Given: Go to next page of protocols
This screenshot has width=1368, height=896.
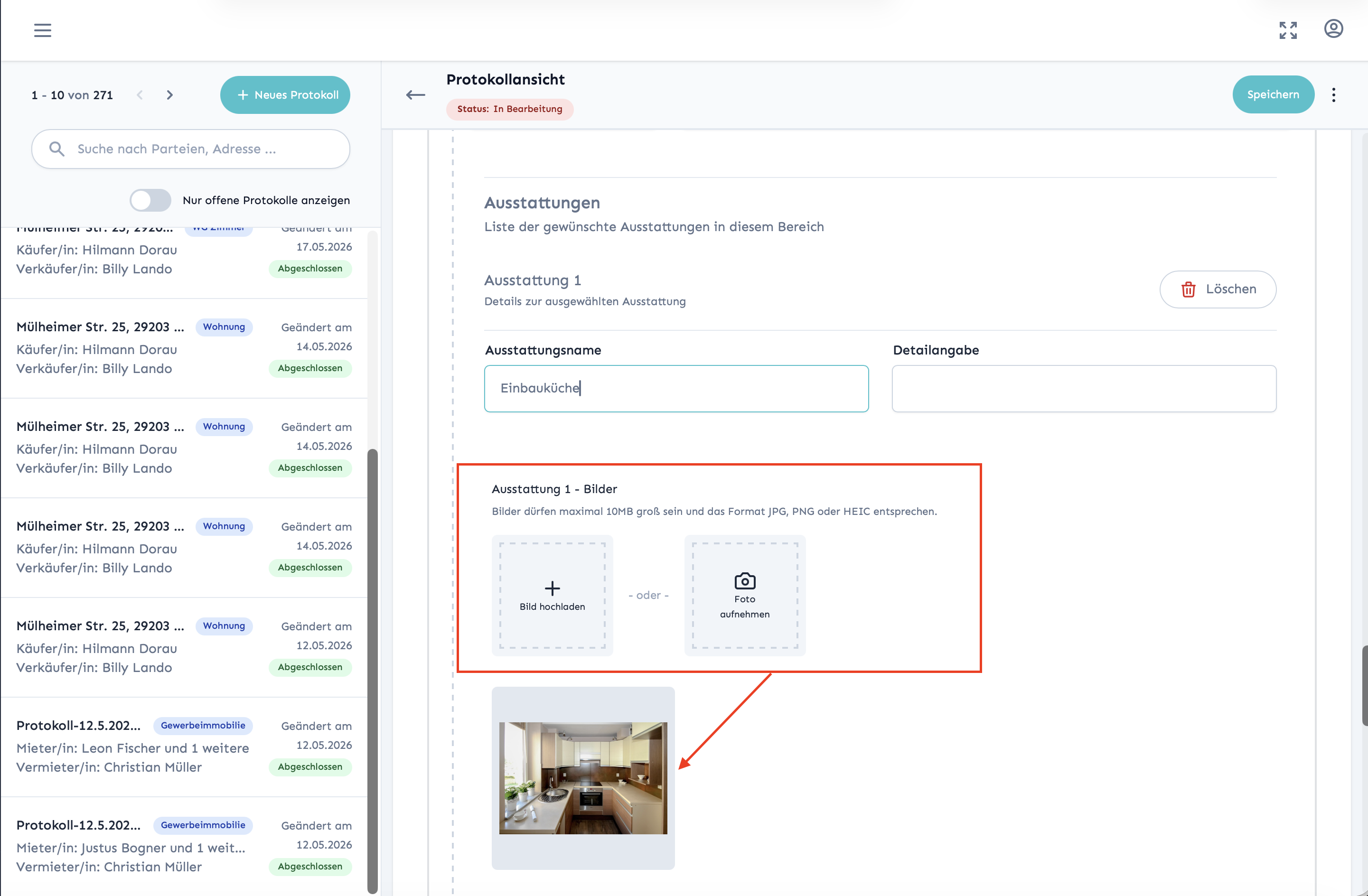Looking at the screenshot, I should point(169,95).
